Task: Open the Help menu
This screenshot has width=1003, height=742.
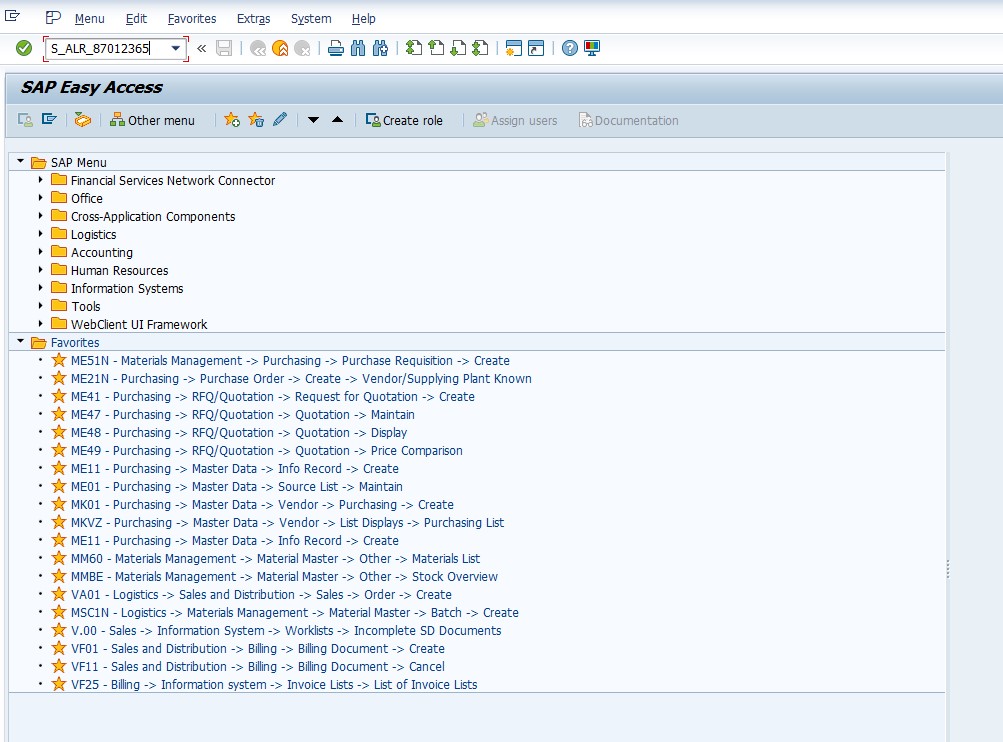Action: coord(363,19)
